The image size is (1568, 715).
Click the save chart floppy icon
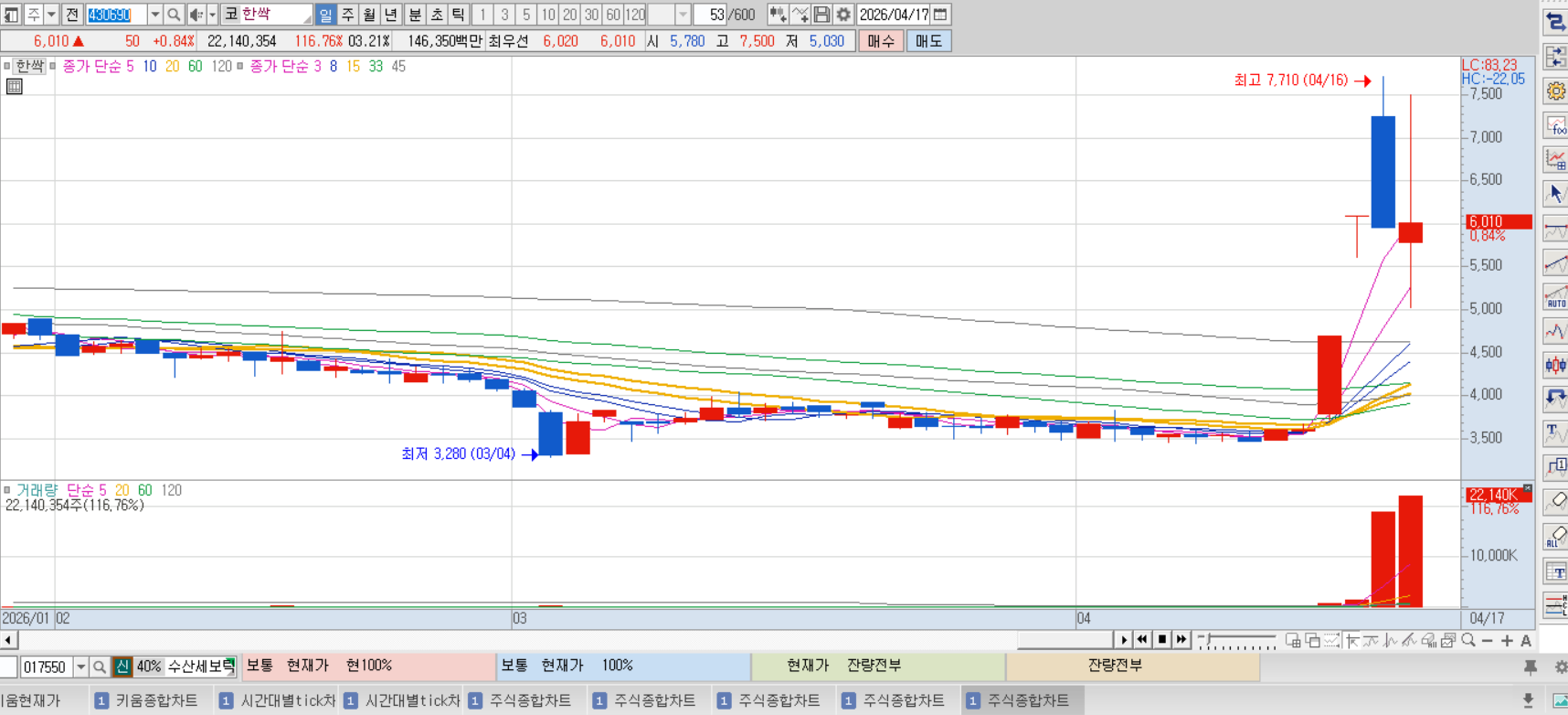[821, 15]
